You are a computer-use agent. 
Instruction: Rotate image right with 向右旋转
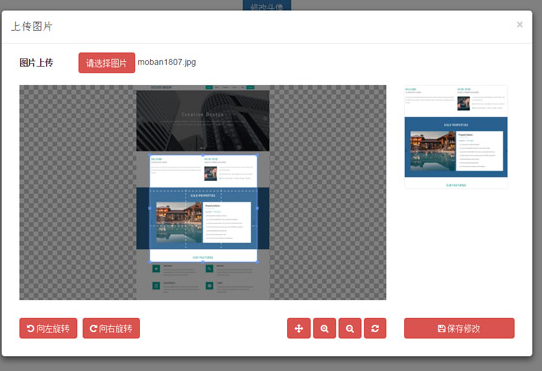coord(111,328)
